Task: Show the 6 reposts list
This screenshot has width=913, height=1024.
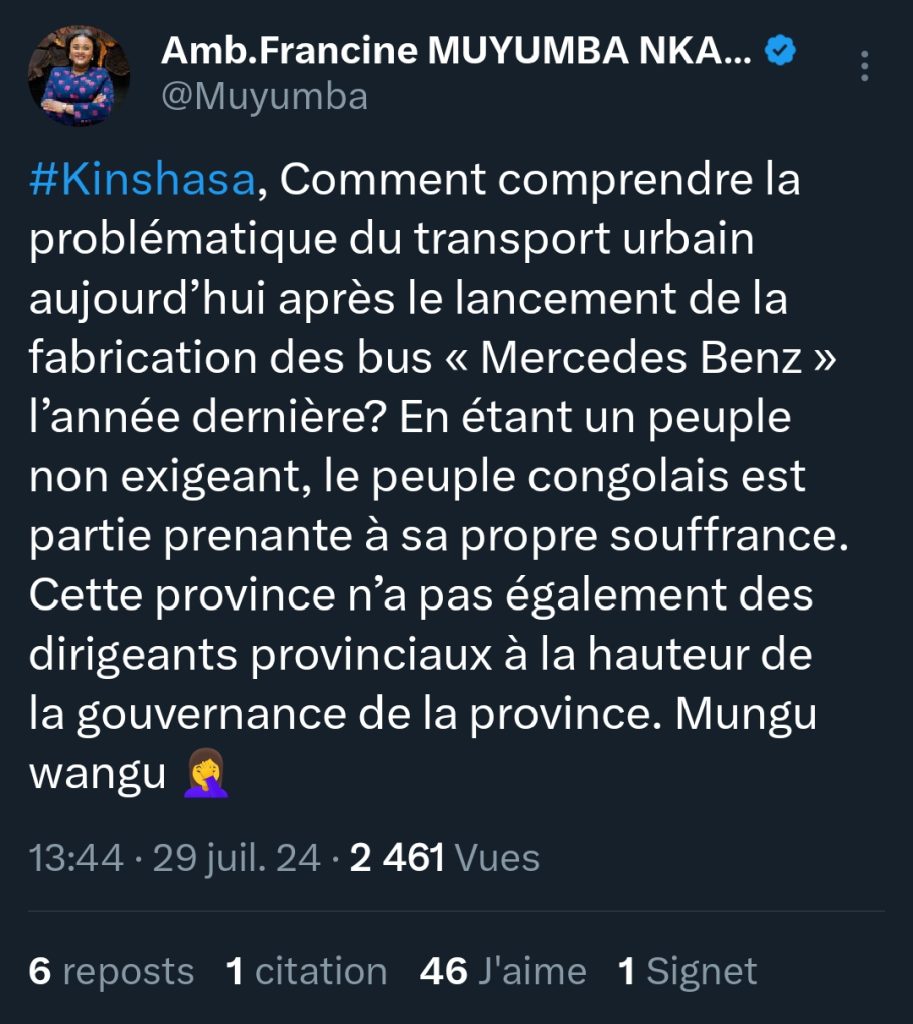Action: [x=111, y=971]
